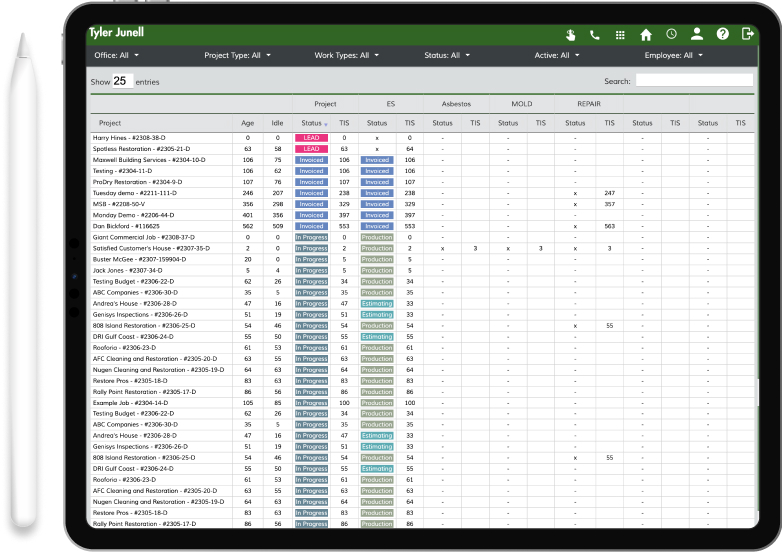Click the show entries number field
Image resolution: width=782 pixels, height=552 pixels.
[x=121, y=81]
